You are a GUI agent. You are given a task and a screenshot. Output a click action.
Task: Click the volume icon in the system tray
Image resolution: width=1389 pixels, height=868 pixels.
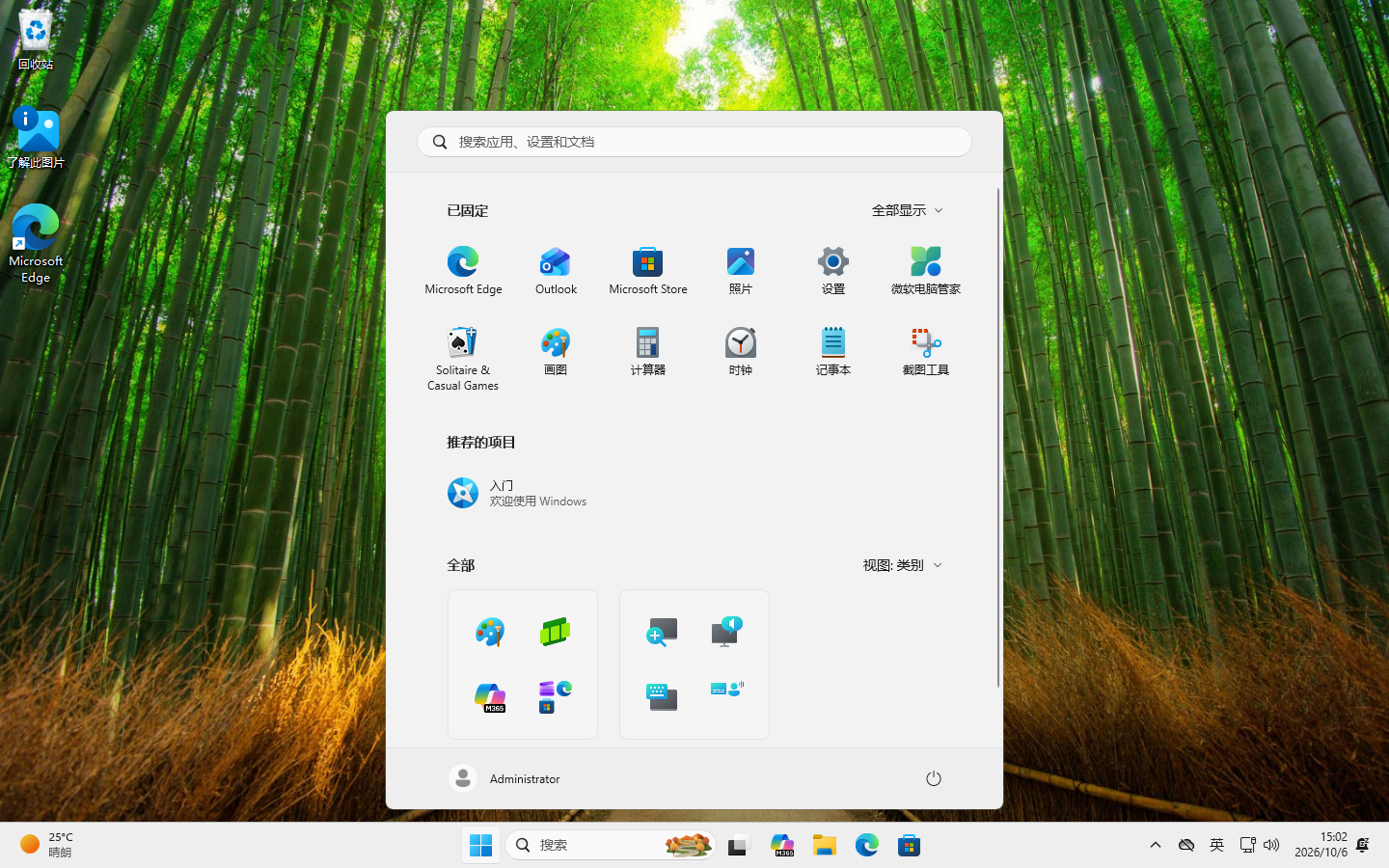(1271, 845)
